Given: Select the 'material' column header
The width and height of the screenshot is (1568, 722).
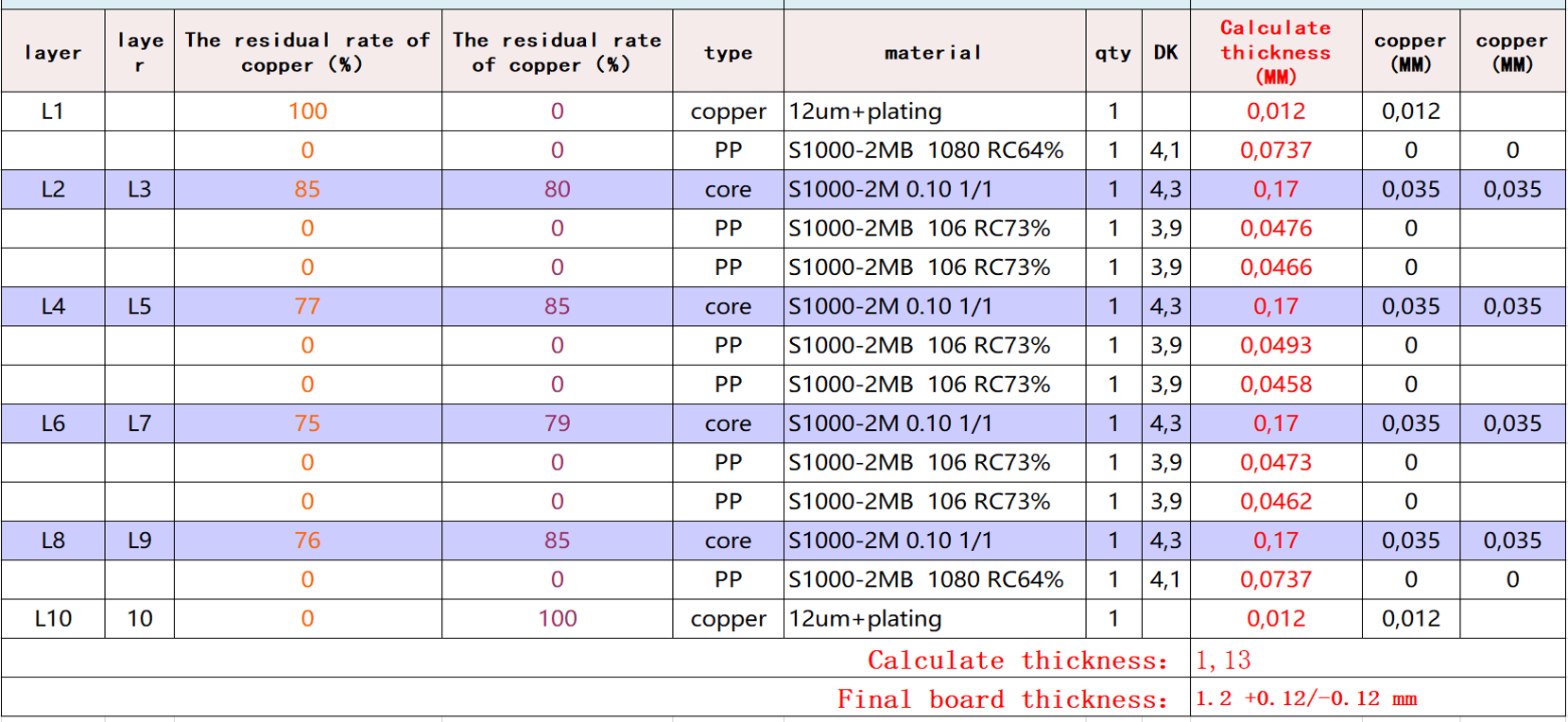Looking at the screenshot, I should [x=933, y=52].
